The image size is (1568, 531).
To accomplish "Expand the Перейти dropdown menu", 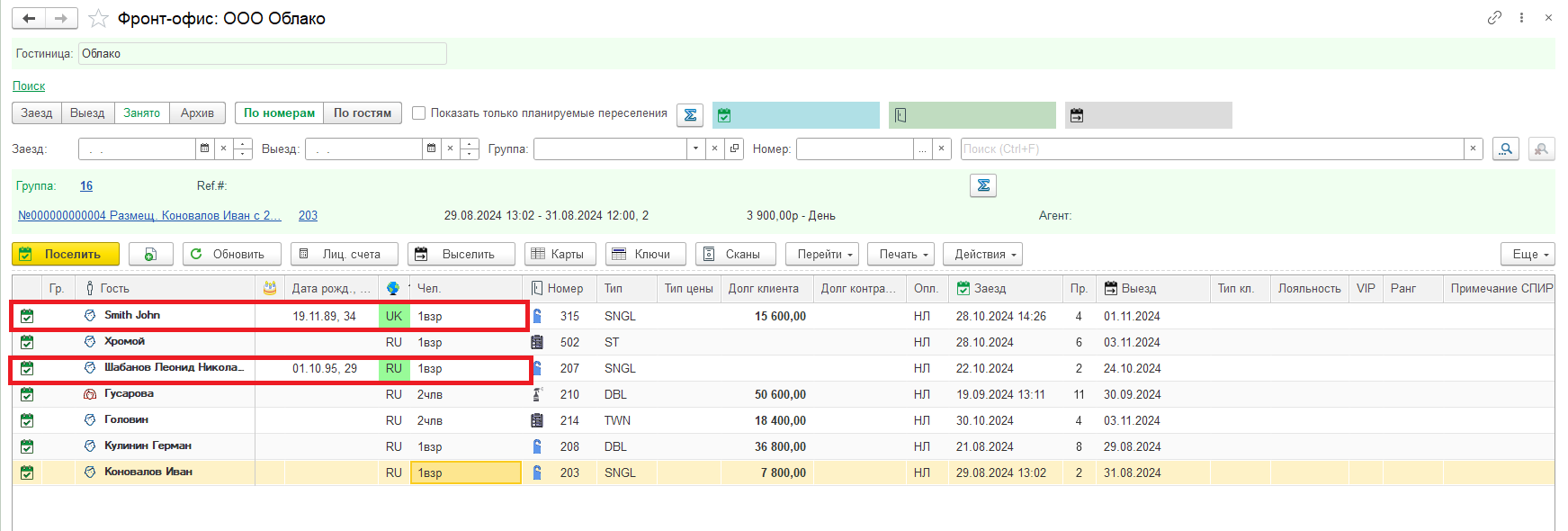I will (824, 255).
